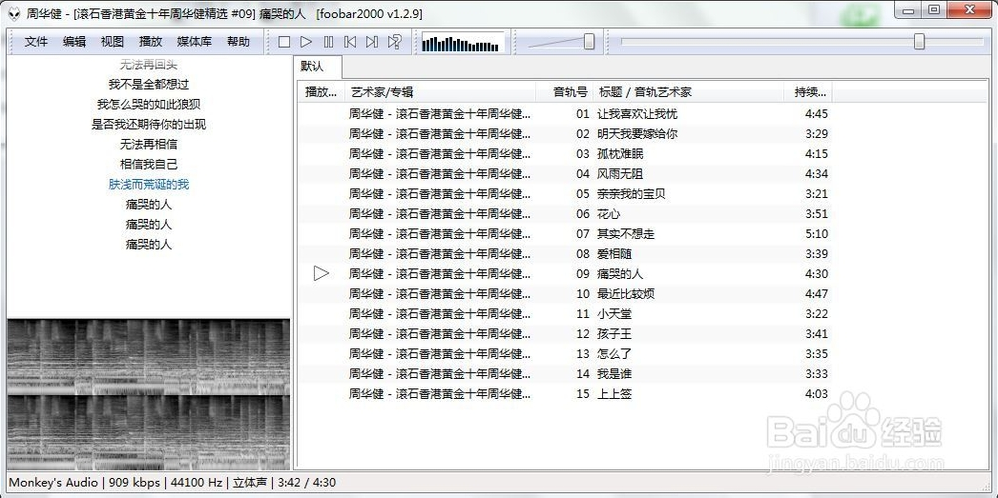
Task: Select track 07 其实不想走
Action: (x=565, y=234)
